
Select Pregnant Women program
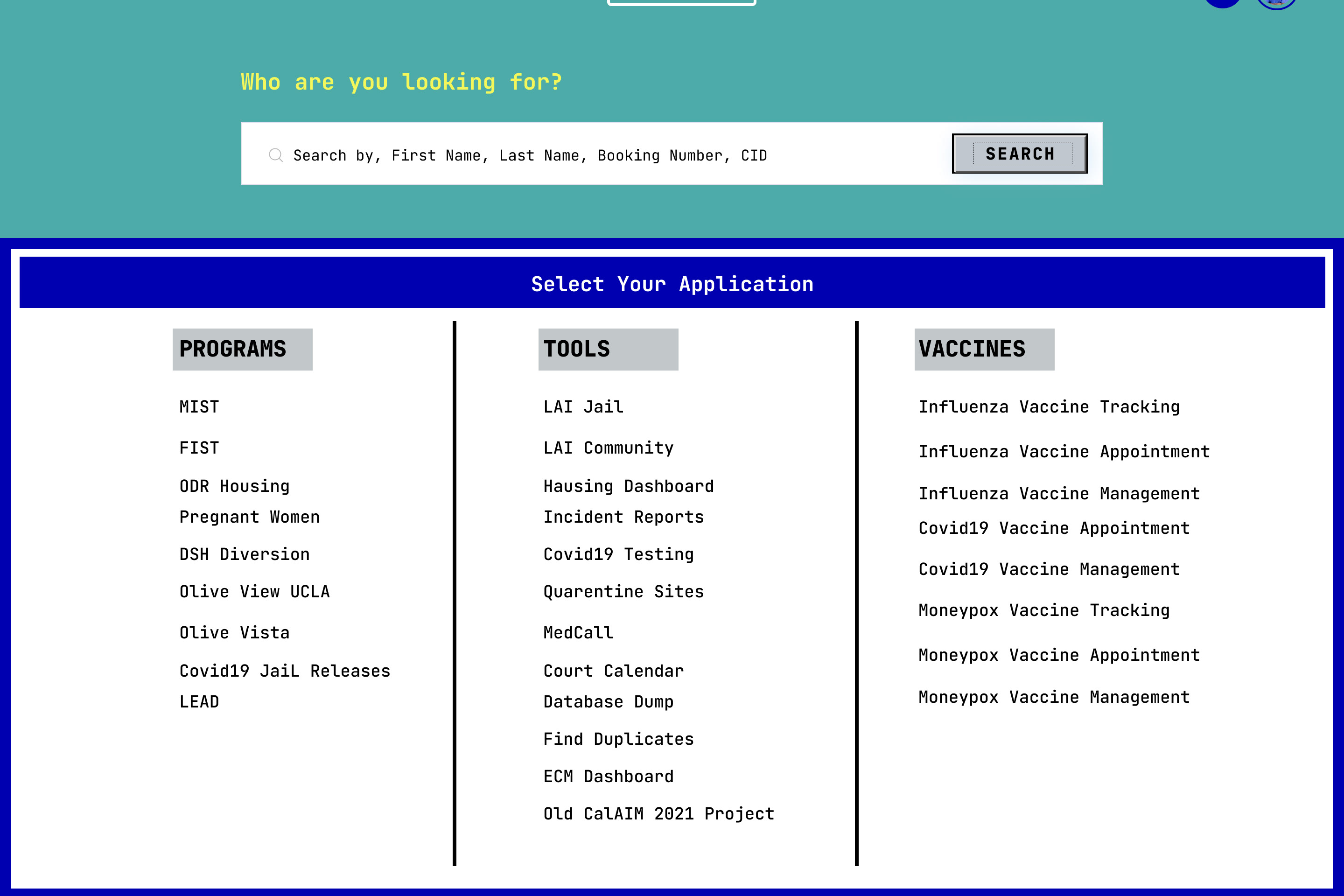coord(249,517)
